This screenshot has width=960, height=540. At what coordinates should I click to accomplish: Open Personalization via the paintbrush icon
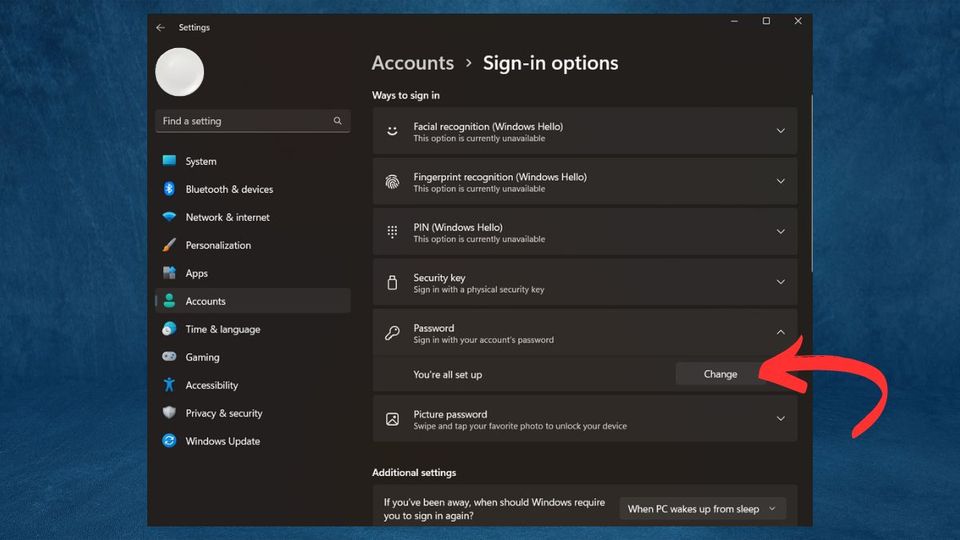tap(170, 245)
